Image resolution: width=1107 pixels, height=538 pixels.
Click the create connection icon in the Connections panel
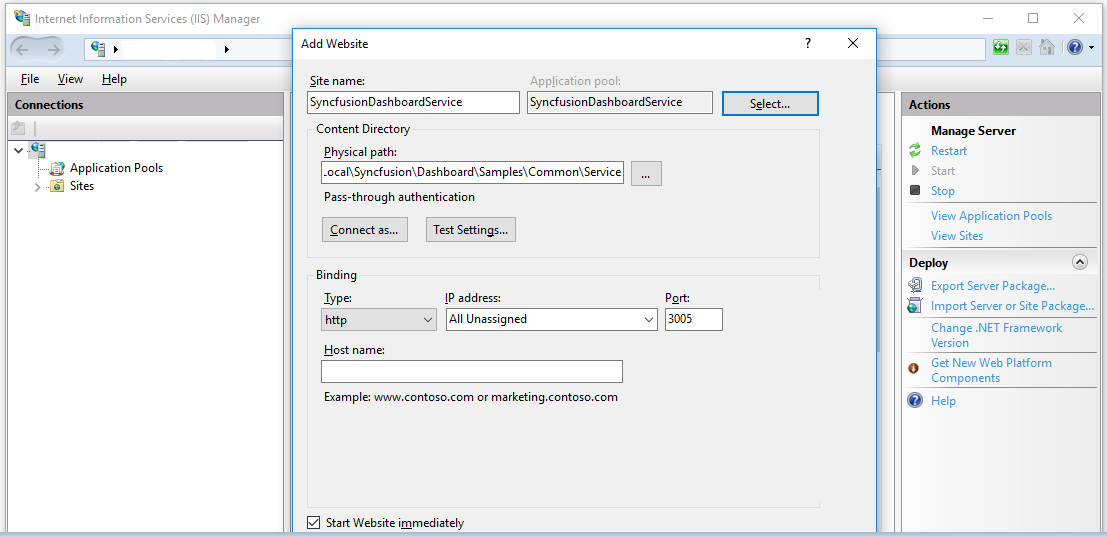pyautogui.click(x=18, y=128)
